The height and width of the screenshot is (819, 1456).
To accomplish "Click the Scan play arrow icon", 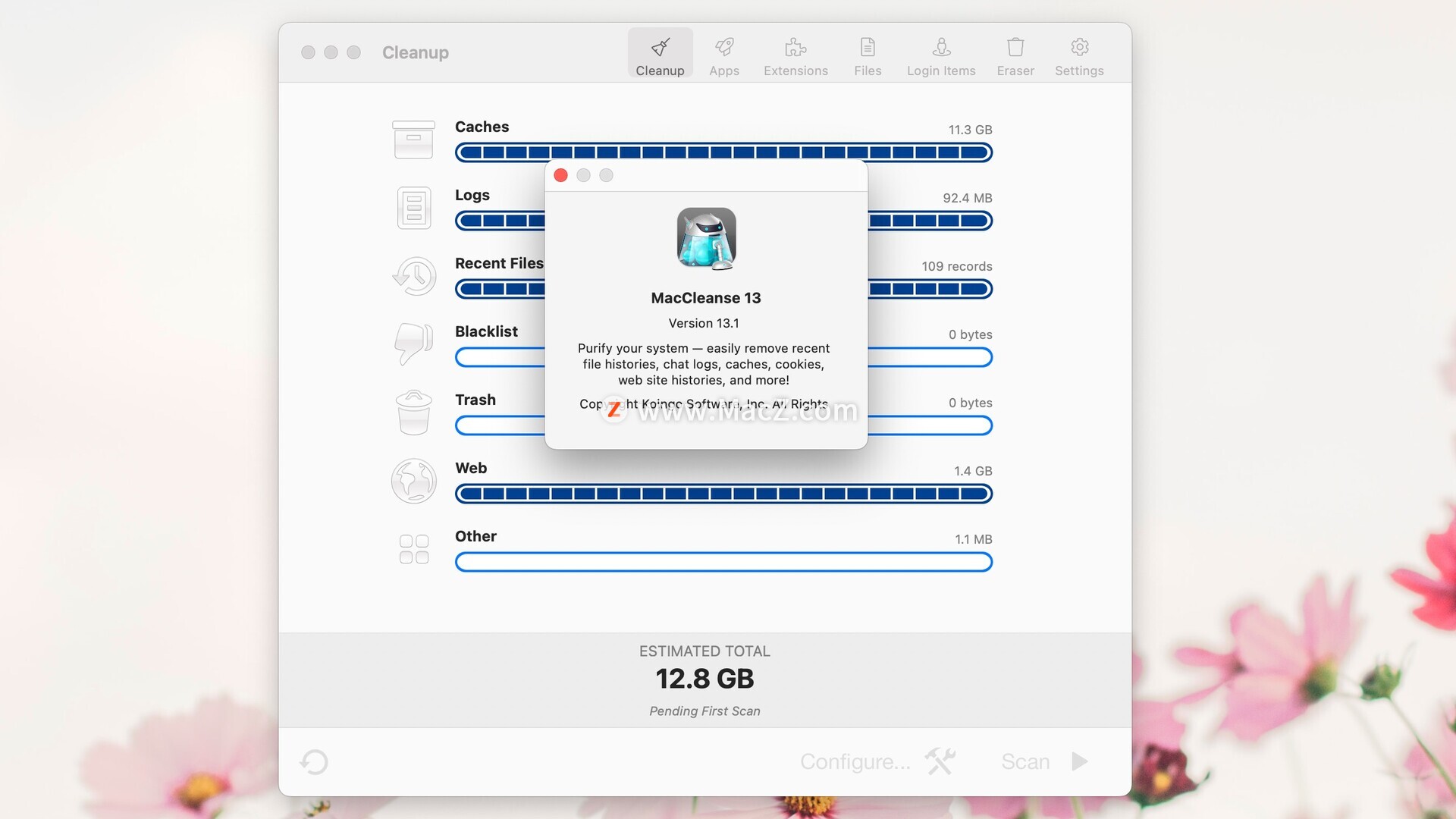I will [x=1080, y=761].
